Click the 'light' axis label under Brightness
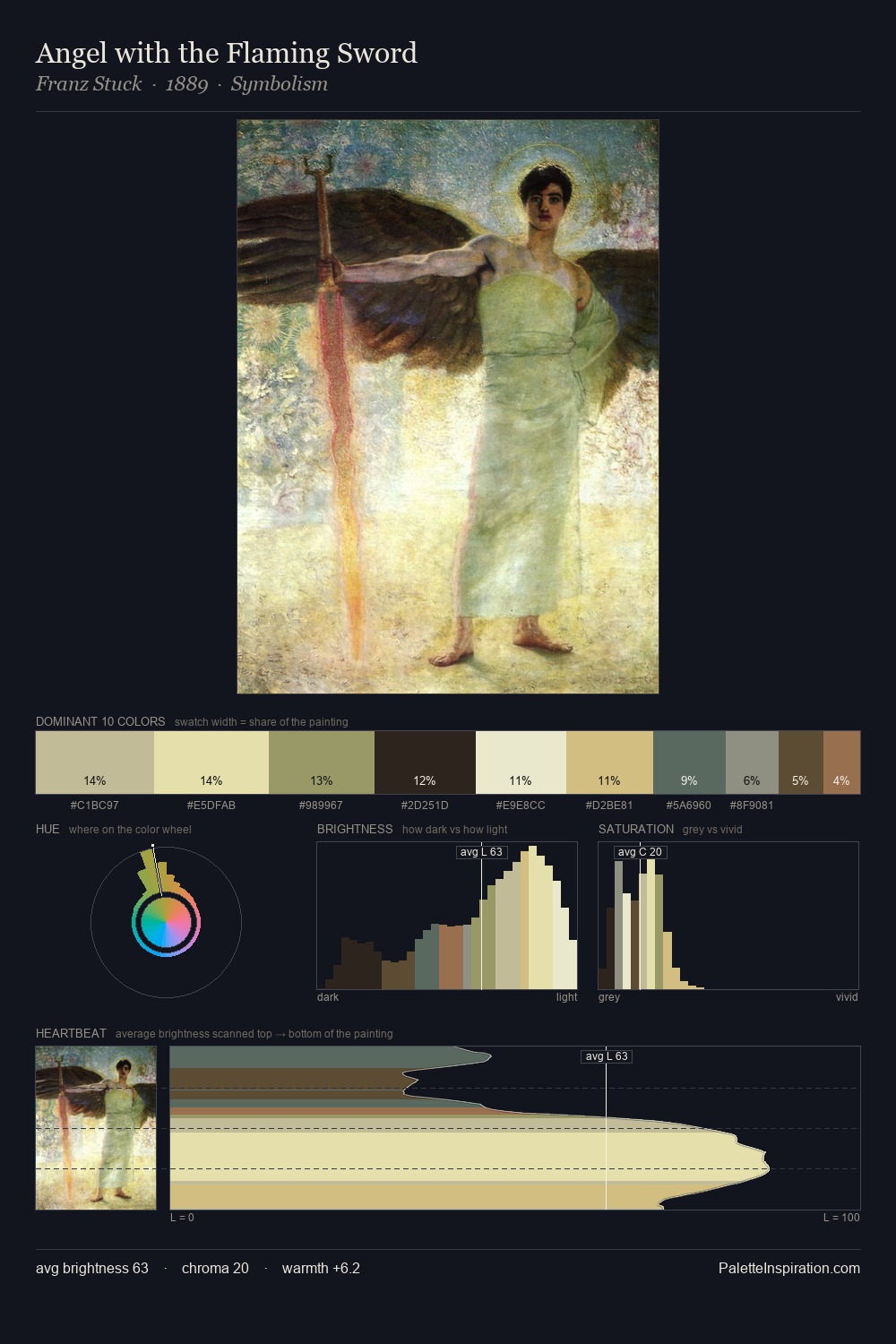The height and width of the screenshot is (1344, 896). pos(566,996)
